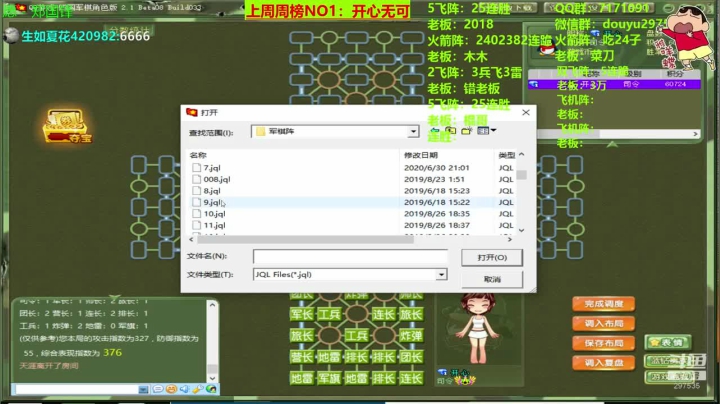Screen dimensions: 720x404
Task: Click the chat log scrollbar thumb
Action: pyautogui.click(x=212, y=368)
